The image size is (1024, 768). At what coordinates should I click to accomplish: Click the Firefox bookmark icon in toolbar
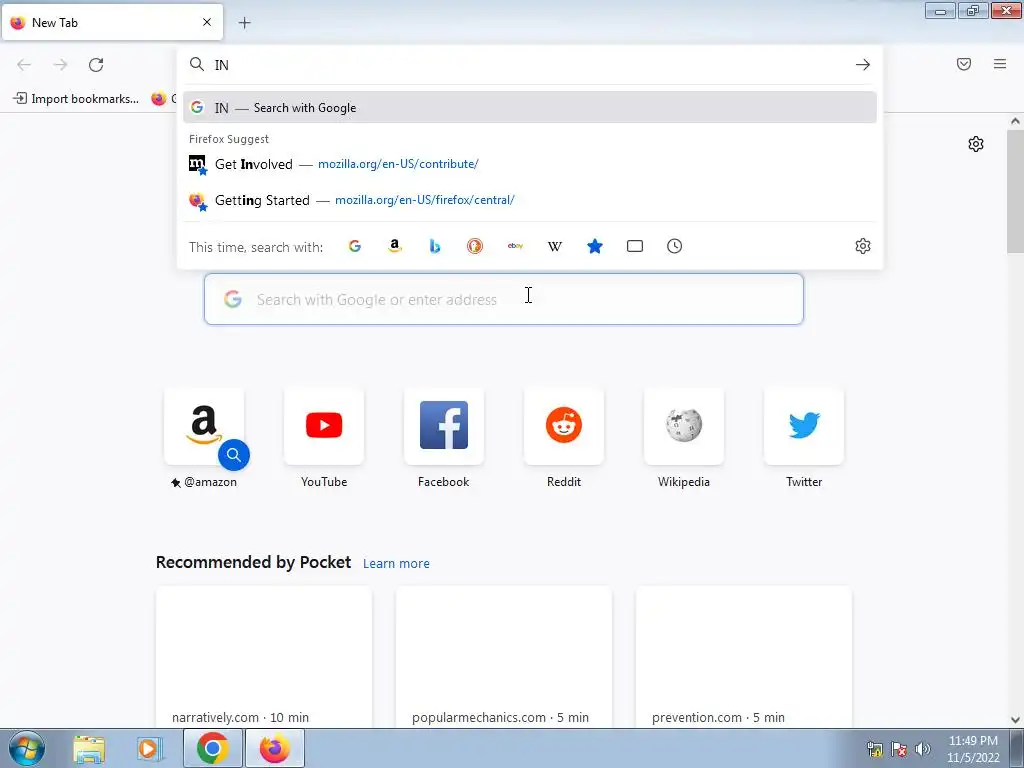coord(159,99)
